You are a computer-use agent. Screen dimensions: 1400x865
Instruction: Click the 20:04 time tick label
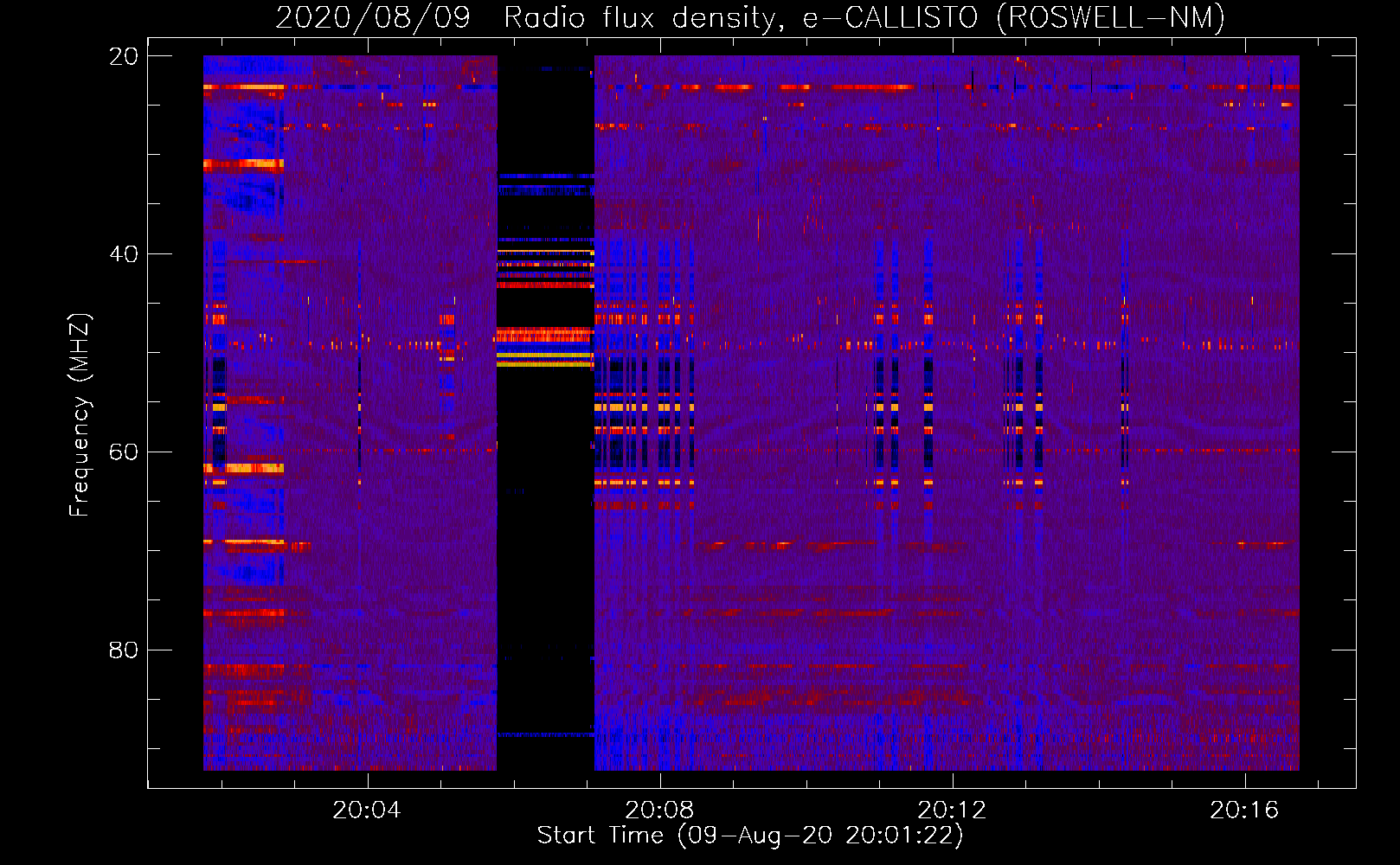[x=367, y=811]
